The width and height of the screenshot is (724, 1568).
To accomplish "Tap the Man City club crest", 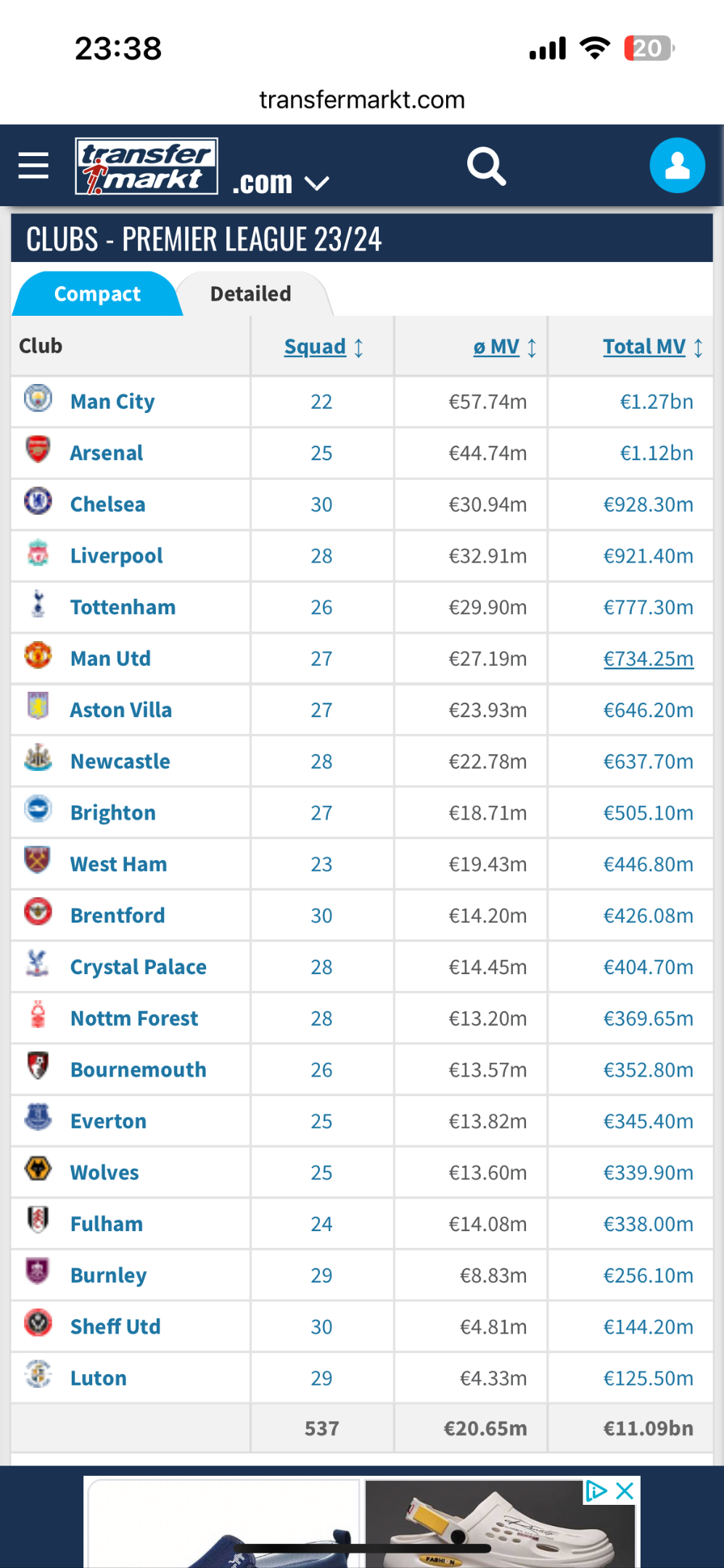I will [x=38, y=399].
